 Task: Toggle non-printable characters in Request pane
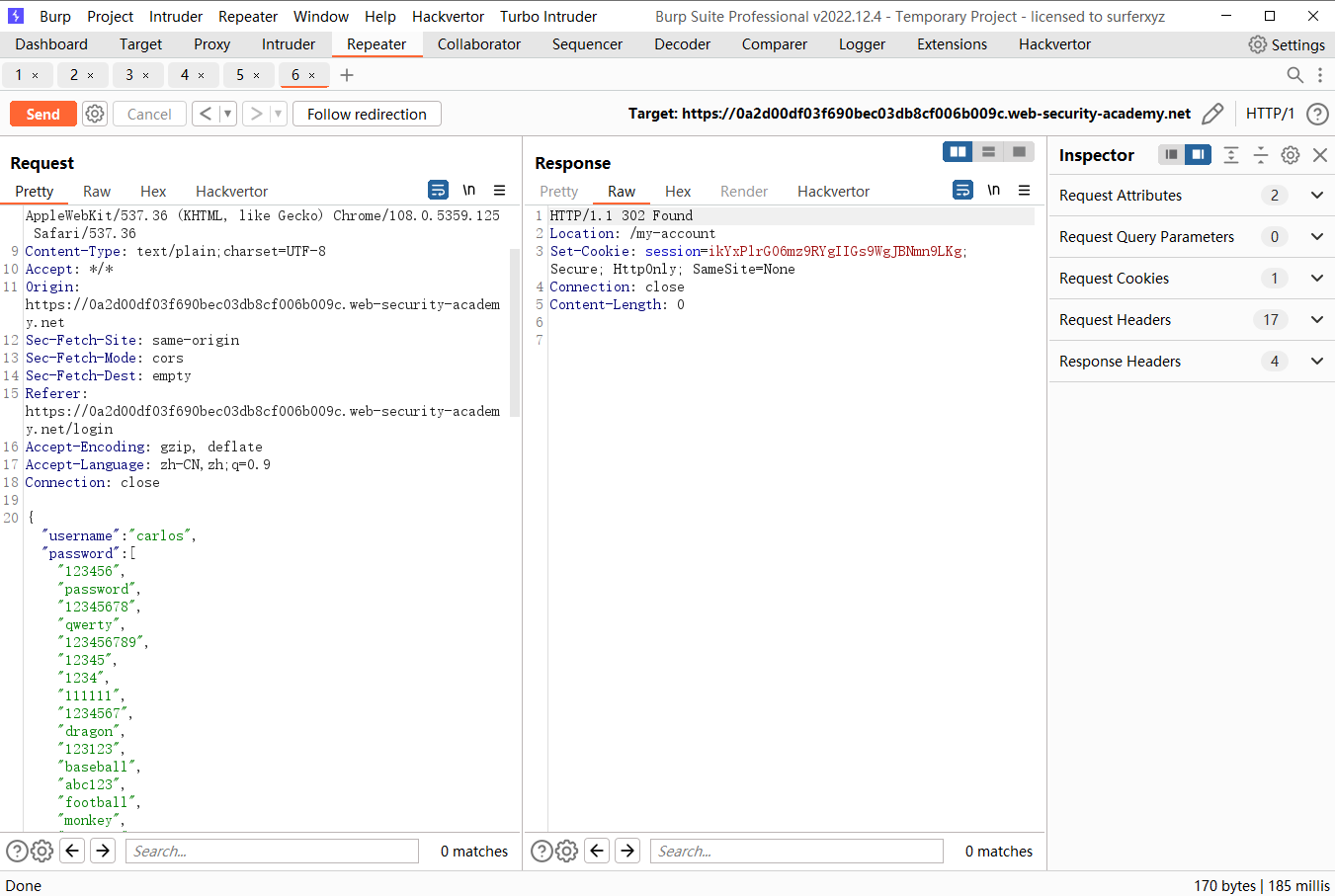[x=469, y=190]
